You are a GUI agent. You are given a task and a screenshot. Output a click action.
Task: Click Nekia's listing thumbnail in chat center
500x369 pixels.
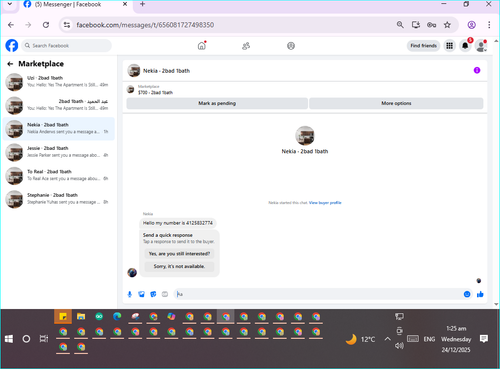pos(305,136)
